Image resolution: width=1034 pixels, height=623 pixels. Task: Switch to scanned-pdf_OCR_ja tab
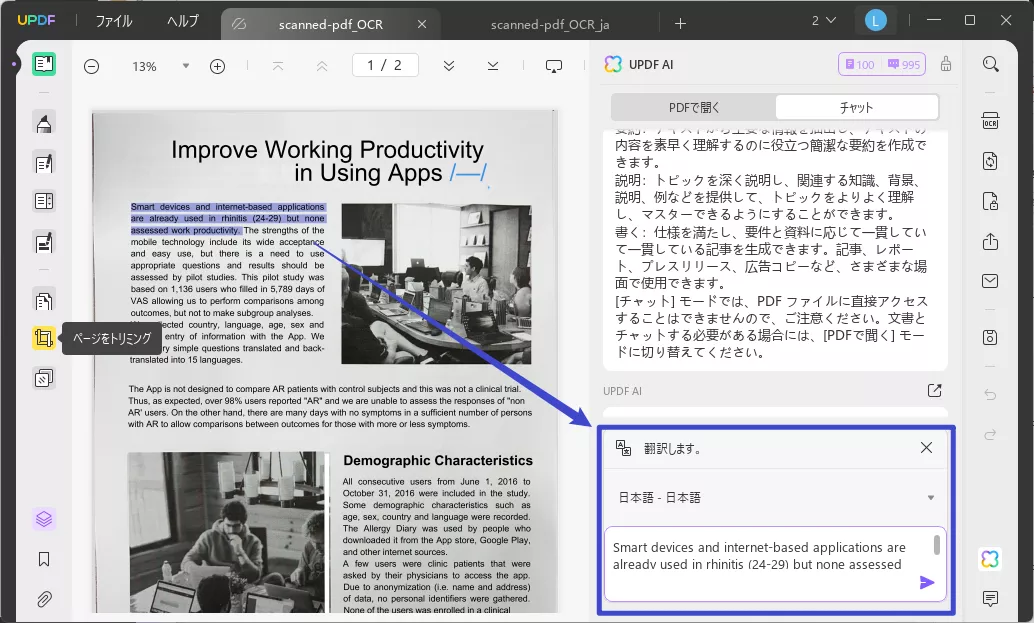(550, 24)
